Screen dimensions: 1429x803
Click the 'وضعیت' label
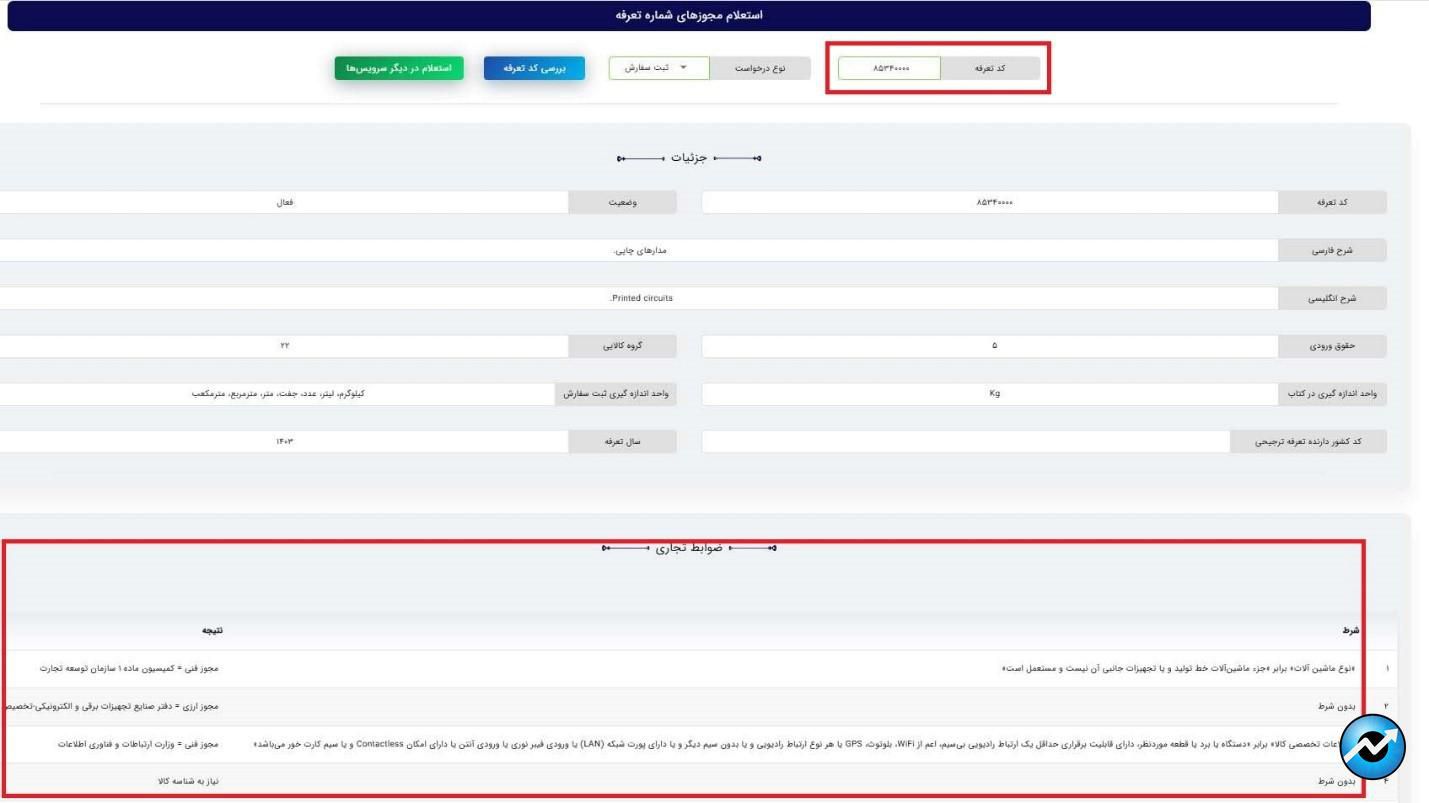[622, 202]
